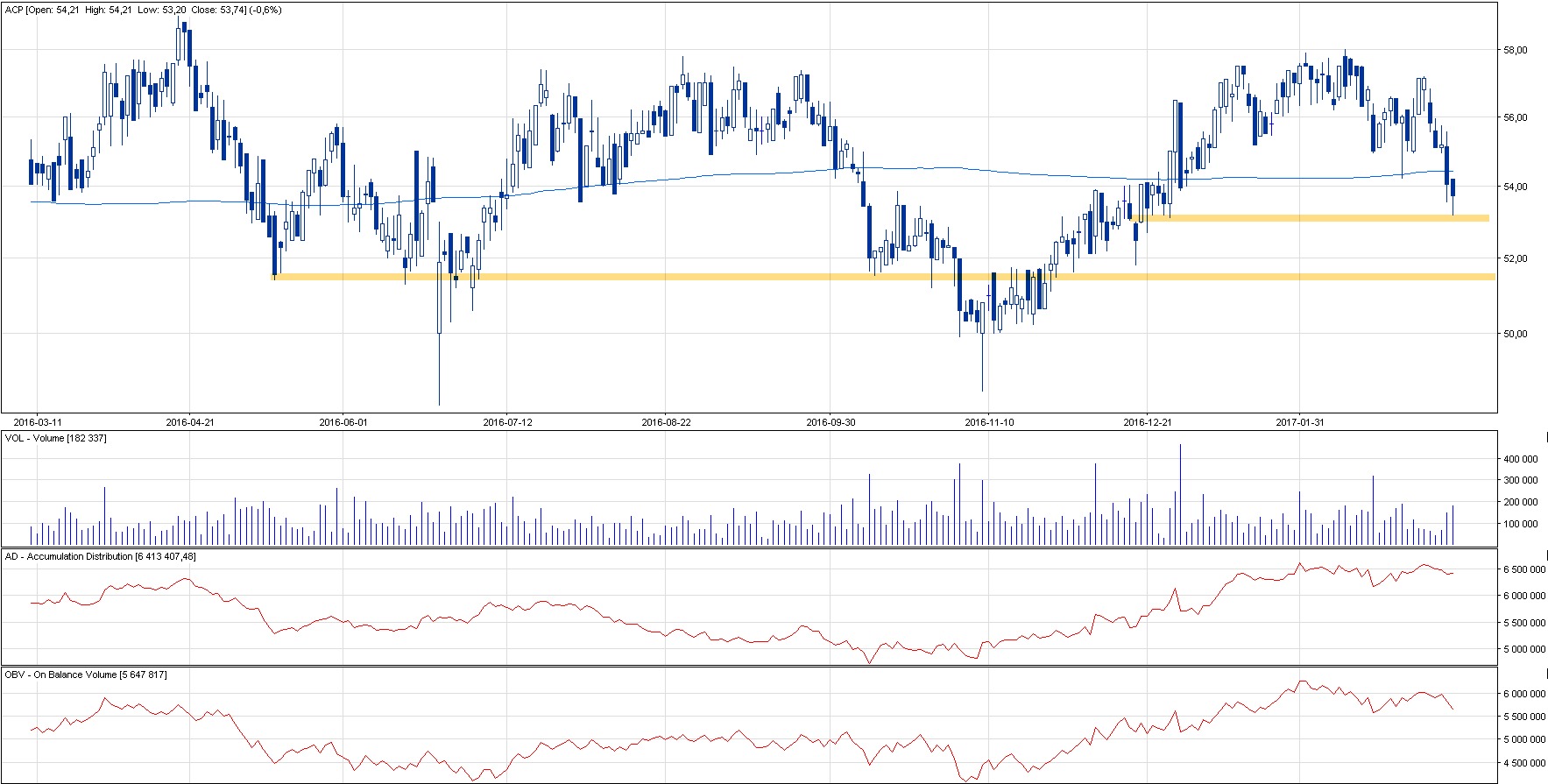
Task: Select the 4 500 000 label on the OBV axis
Action: pos(1524,763)
